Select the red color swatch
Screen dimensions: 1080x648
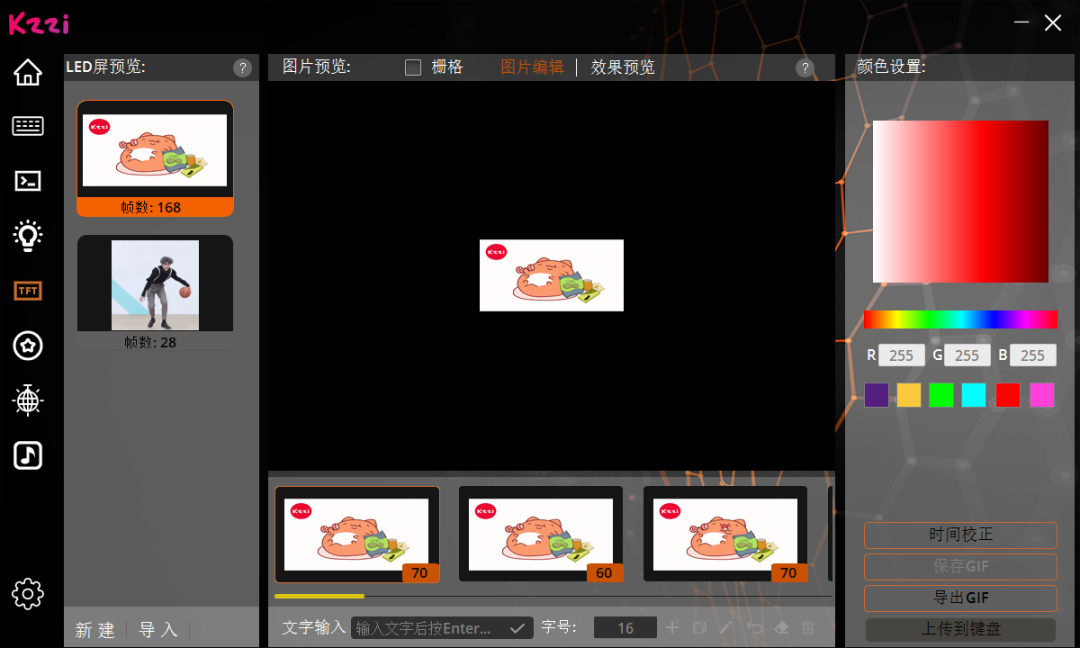coord(1007,395)
